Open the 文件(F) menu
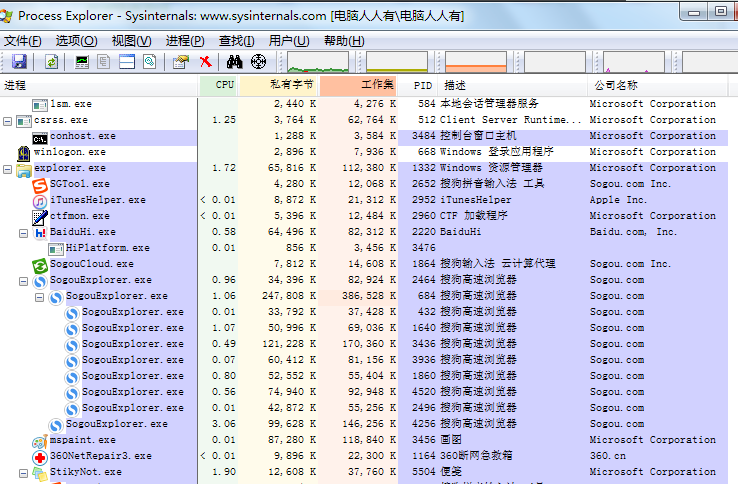Image resolution: width=738 pixels, height=484 pixels. [x=23, y=41]
